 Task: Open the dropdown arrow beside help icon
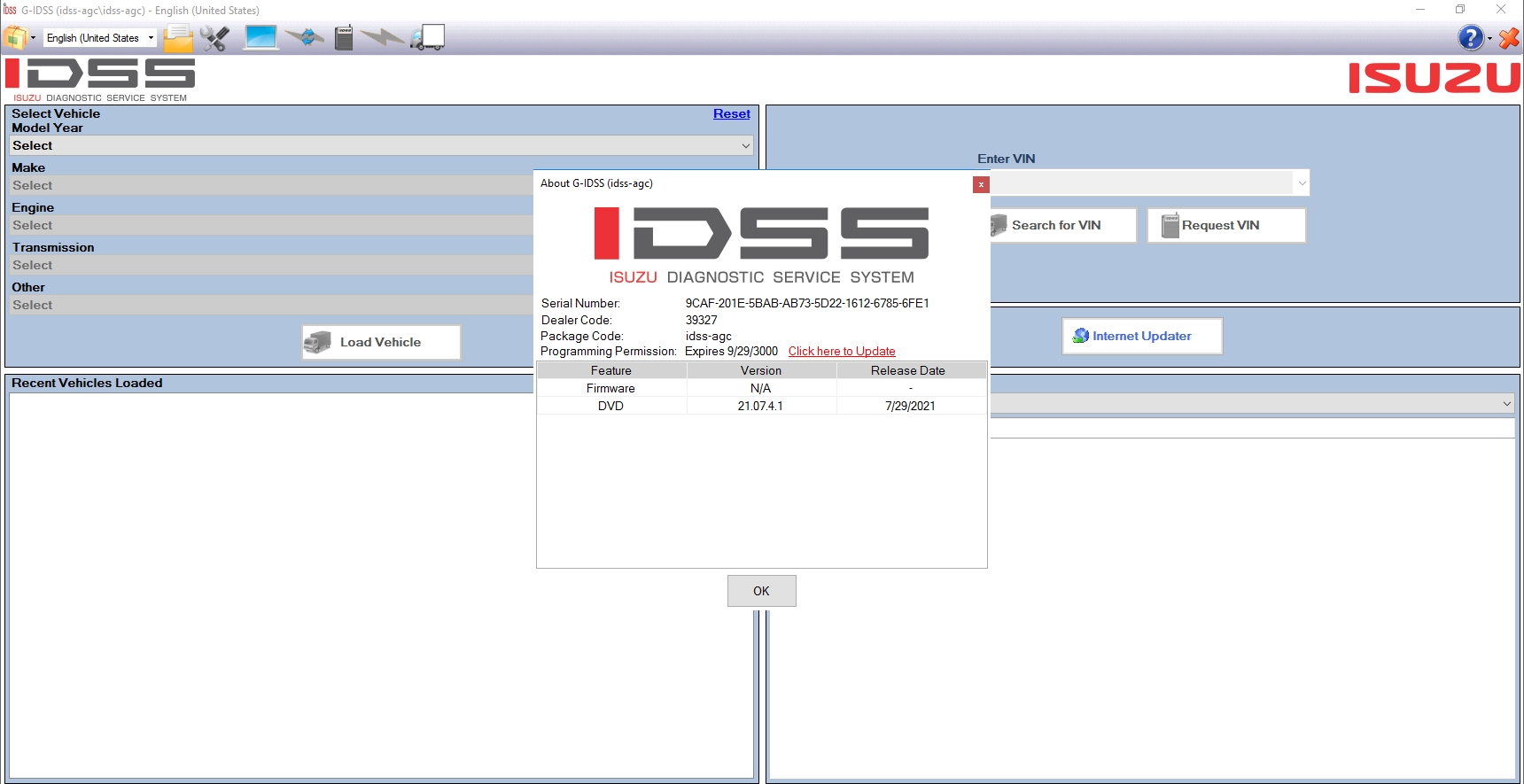pos(1489,38)
